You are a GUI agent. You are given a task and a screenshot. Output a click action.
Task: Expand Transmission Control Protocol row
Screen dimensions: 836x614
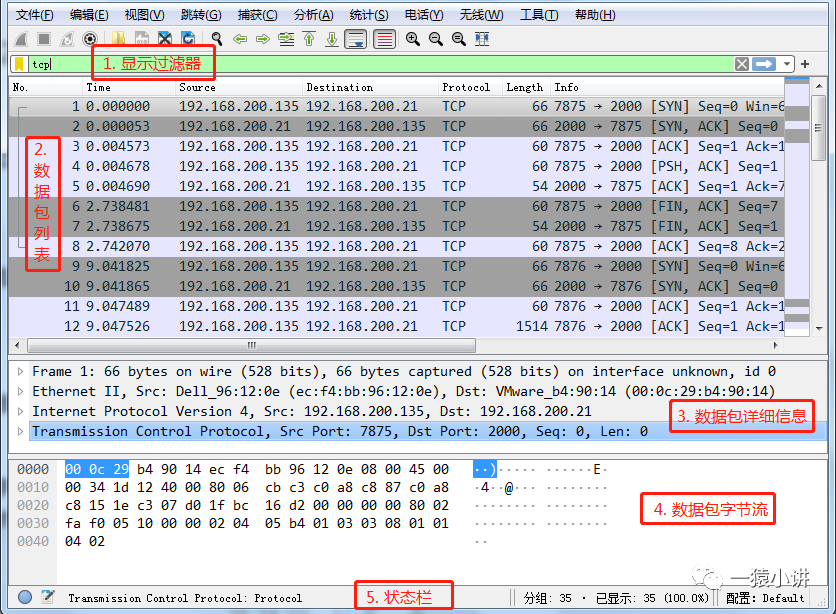(20, 431)
